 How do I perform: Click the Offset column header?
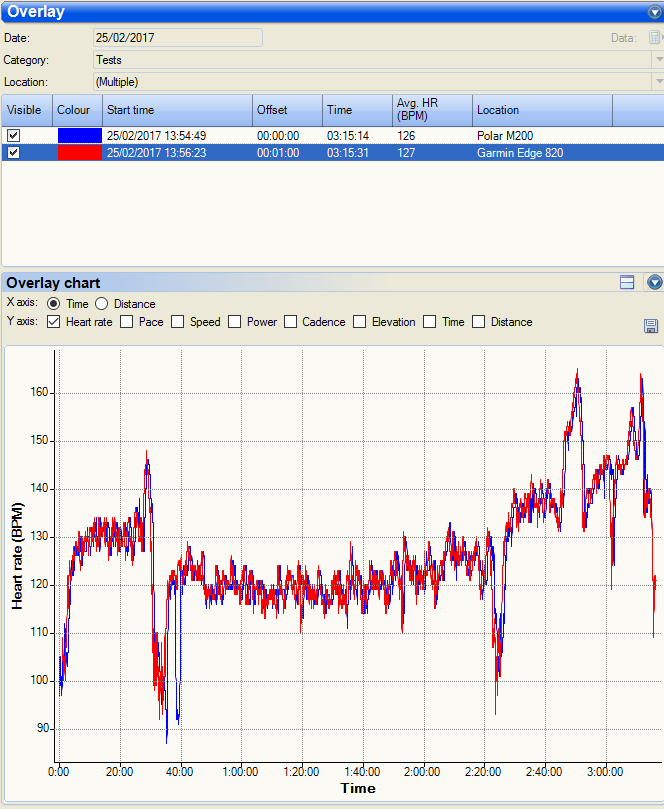point(287,110)
